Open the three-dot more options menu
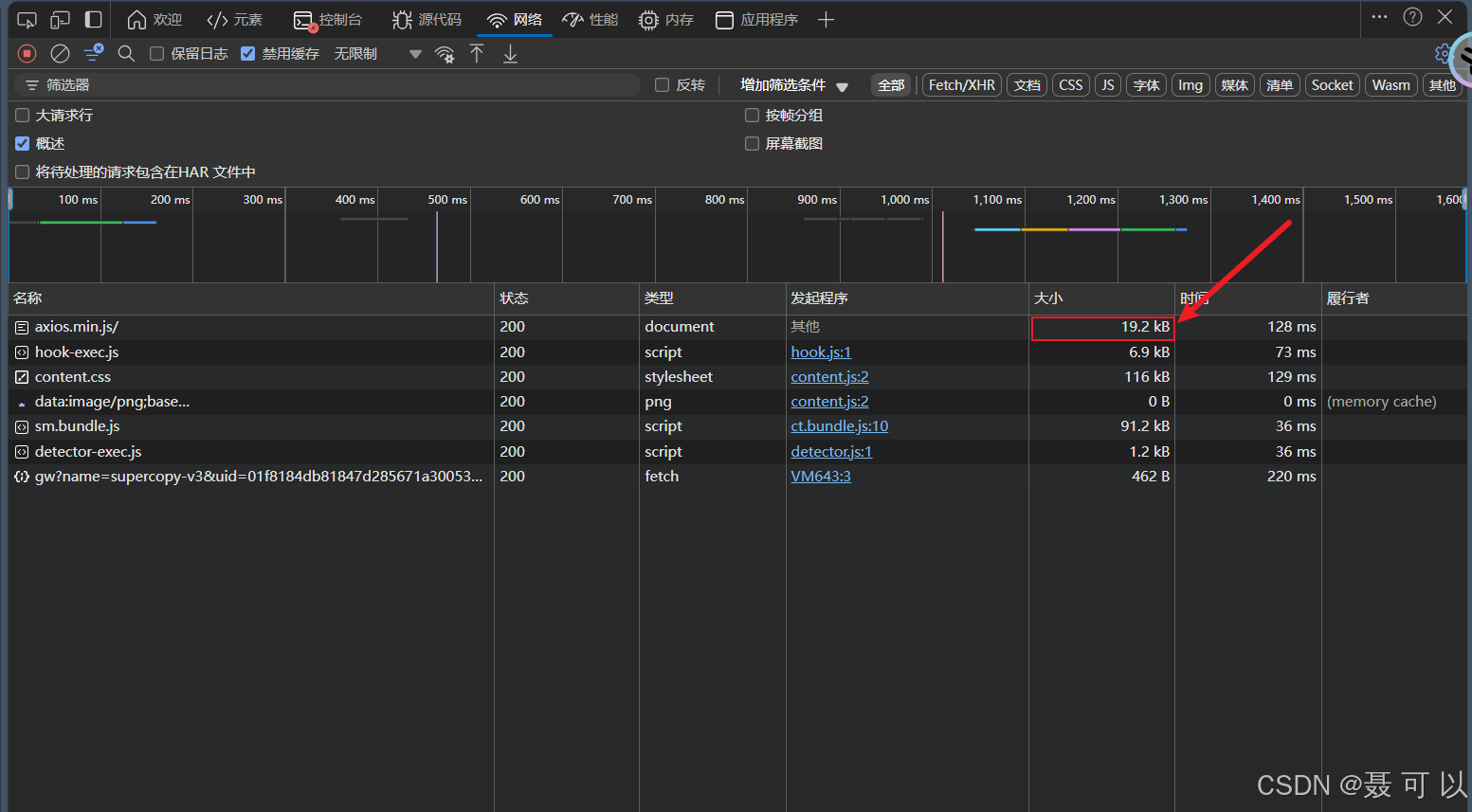The image size is (1472, 812). click(x=1379, y=17)
